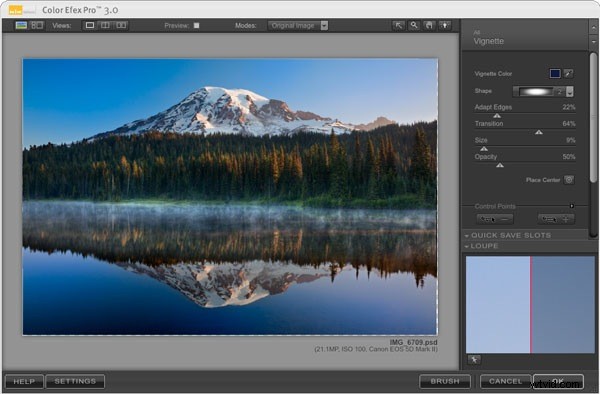This screenshot has height=394, width=600.
Task: Click the Opacity 50% value
Action: 569,156
